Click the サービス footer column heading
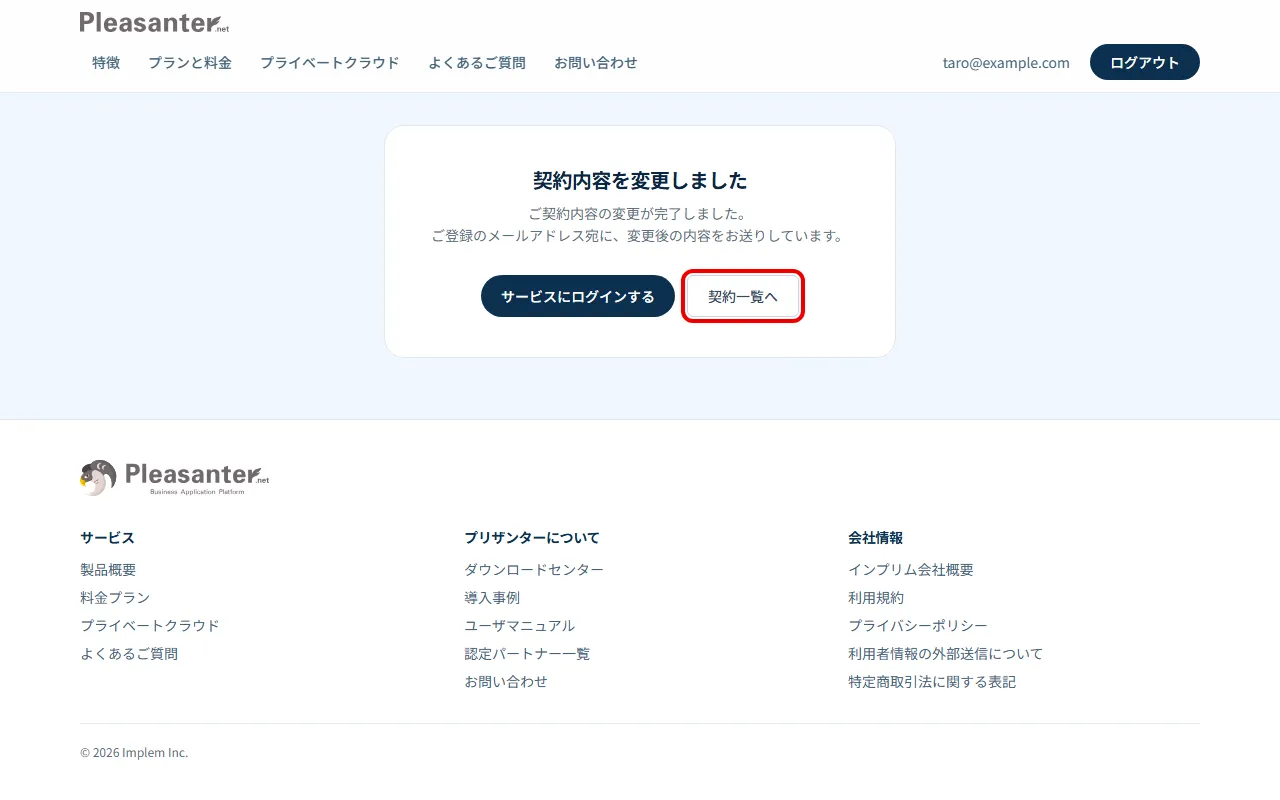Image resolution: width=1280 pixels, height=800 pixels. tap(107, 538)
